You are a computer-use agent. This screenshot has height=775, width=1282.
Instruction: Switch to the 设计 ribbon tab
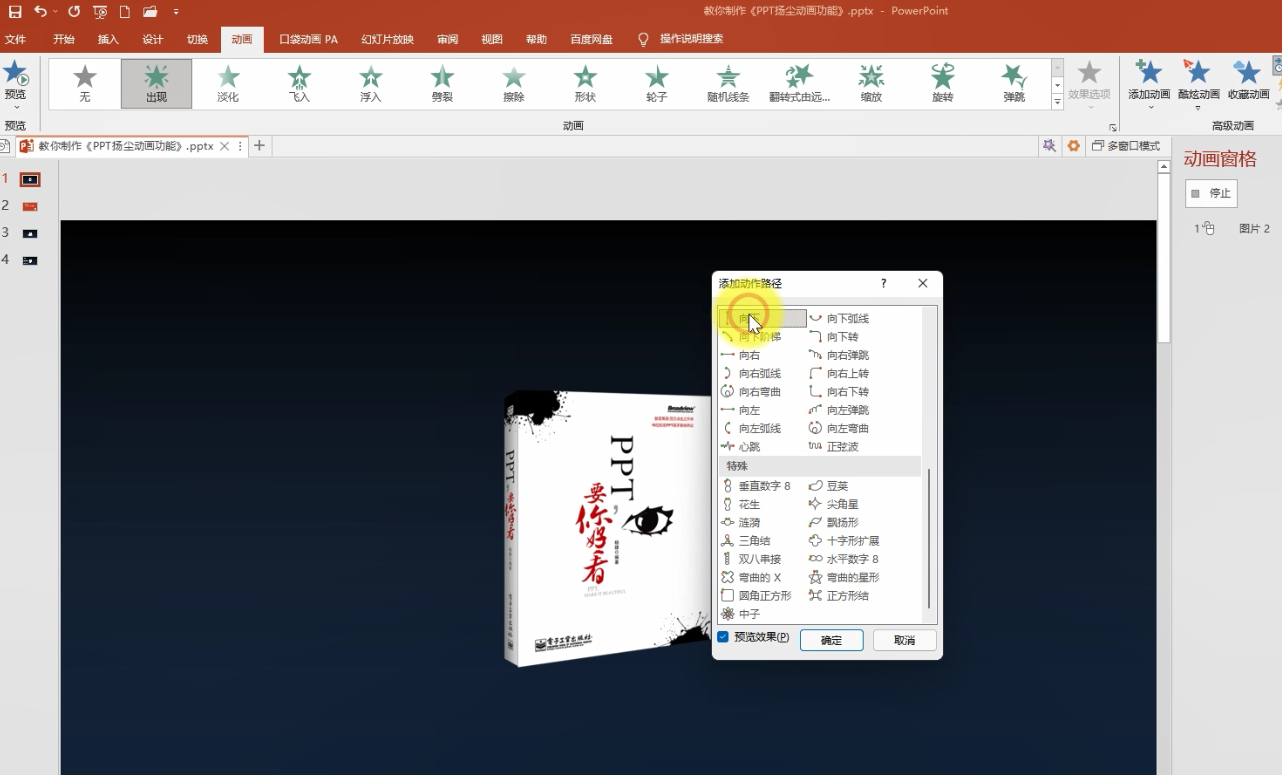coord(153,40)
